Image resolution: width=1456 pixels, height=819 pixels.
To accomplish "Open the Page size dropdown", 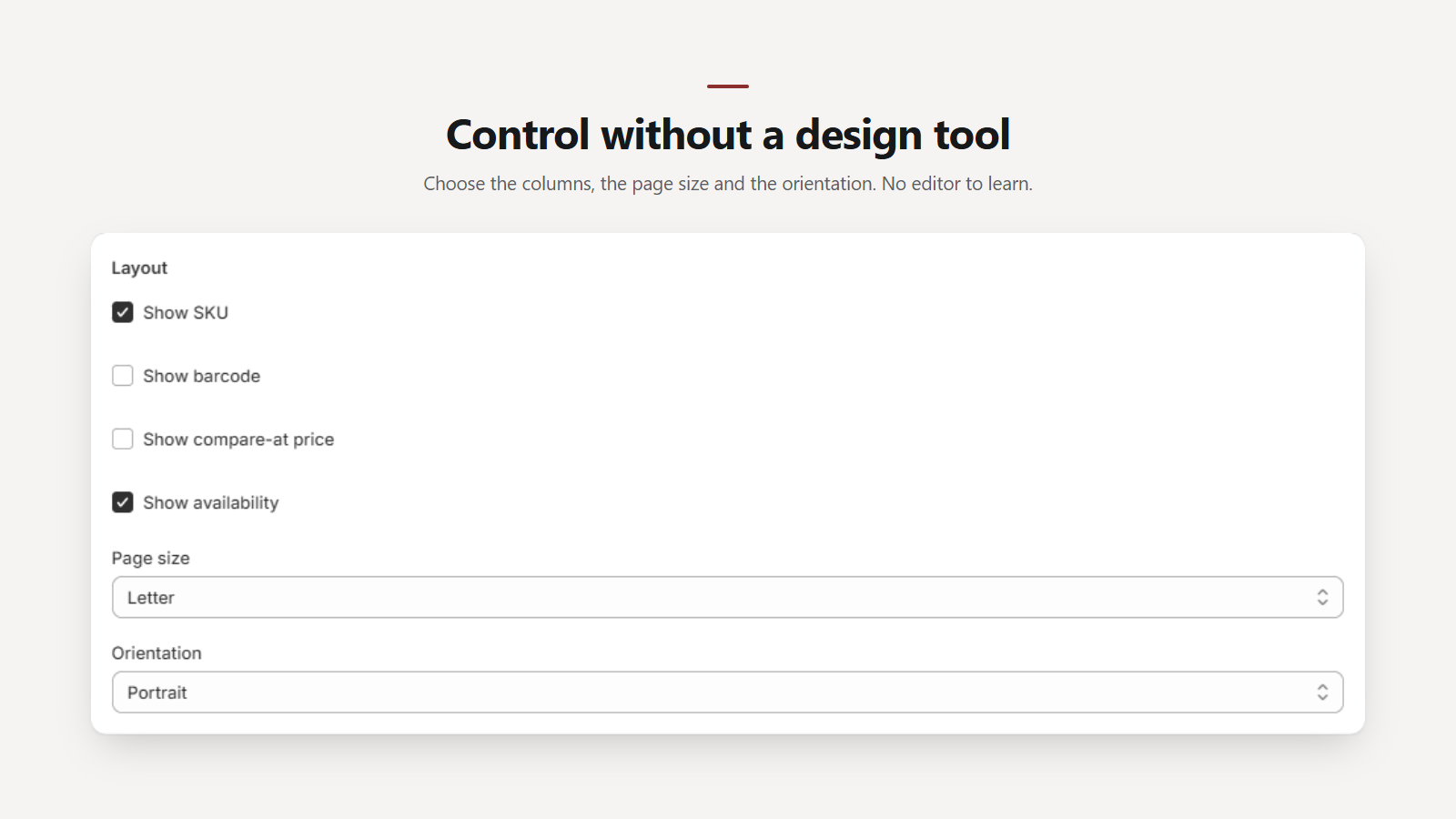I will (x=728, y=597).
